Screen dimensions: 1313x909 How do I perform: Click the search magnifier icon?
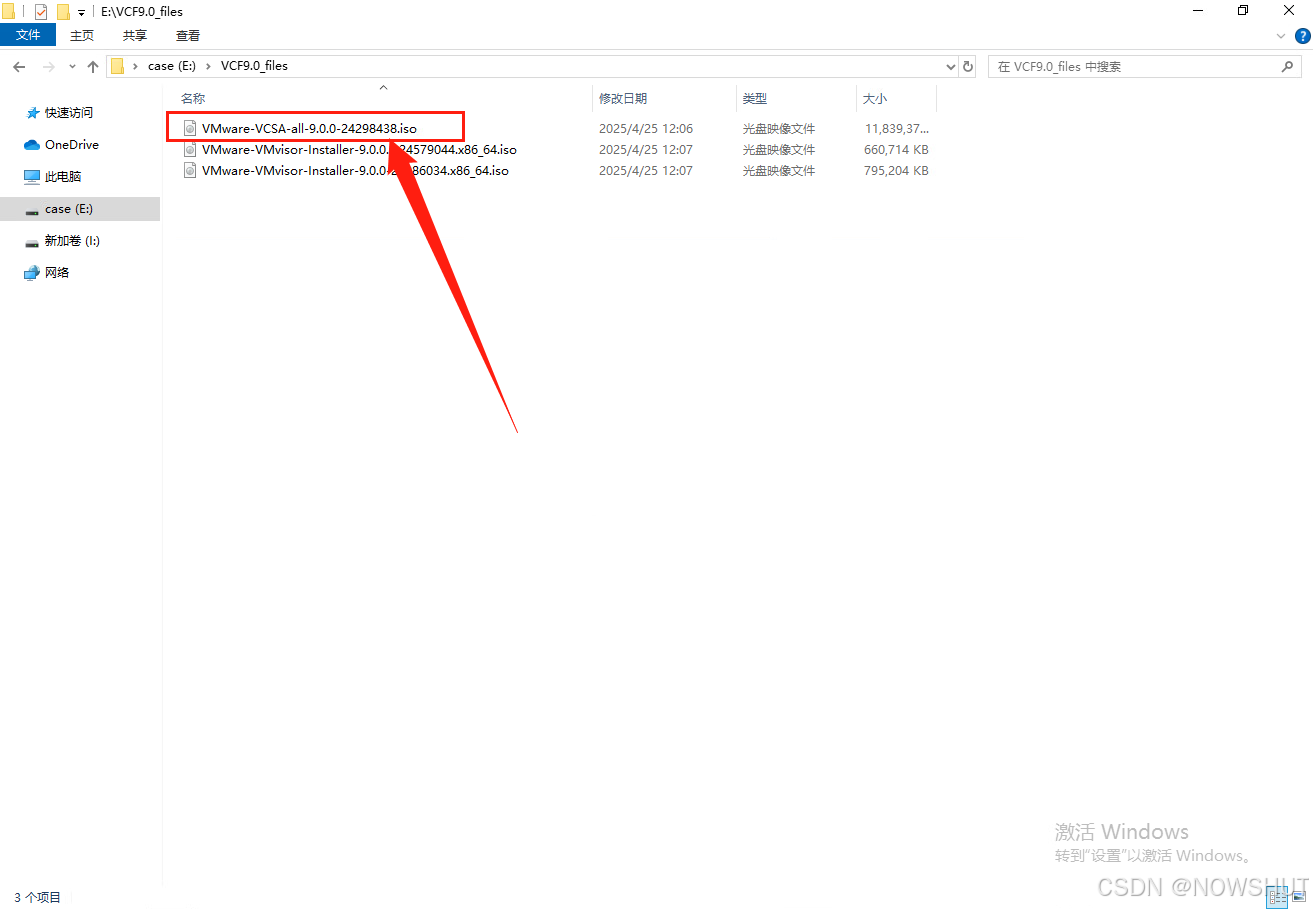point(1287,67)
